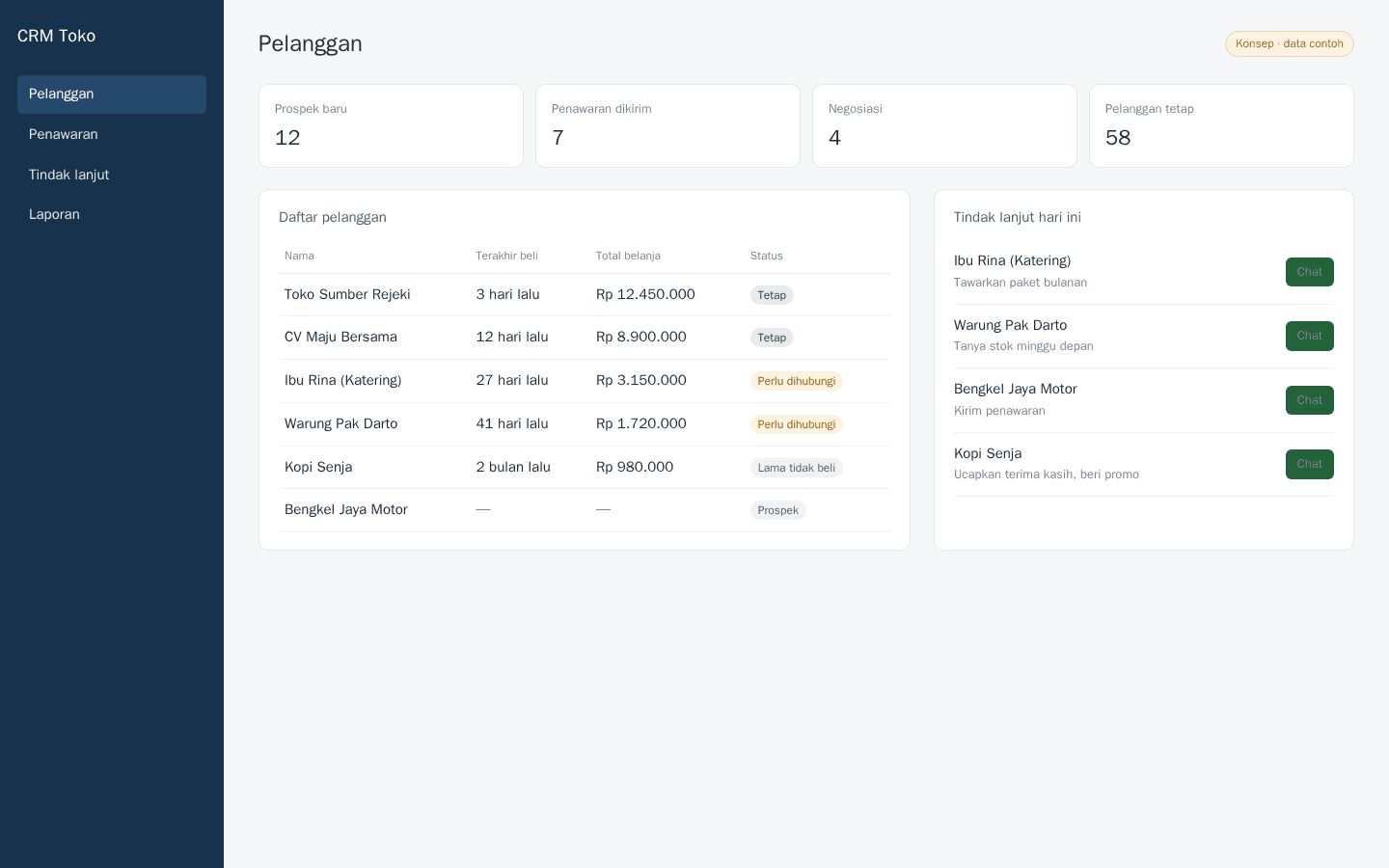This screenshot has width=1389, height=868.
Task: Click the Chat button for Ibu Rina (Katering)
Action: pyautogui.click(x=1310, y=272)
